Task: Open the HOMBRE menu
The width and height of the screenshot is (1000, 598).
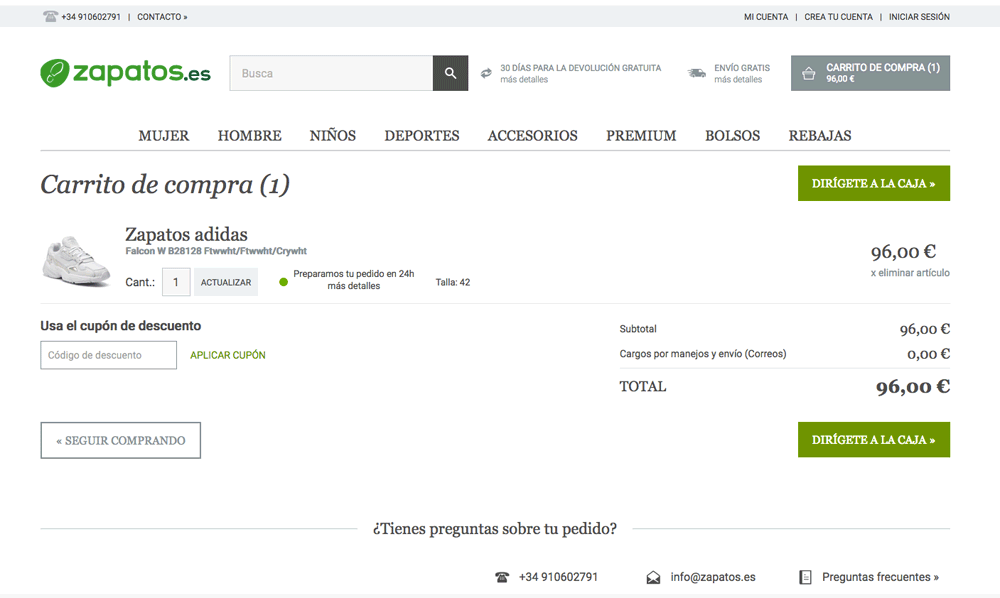Action: [249, 136]
